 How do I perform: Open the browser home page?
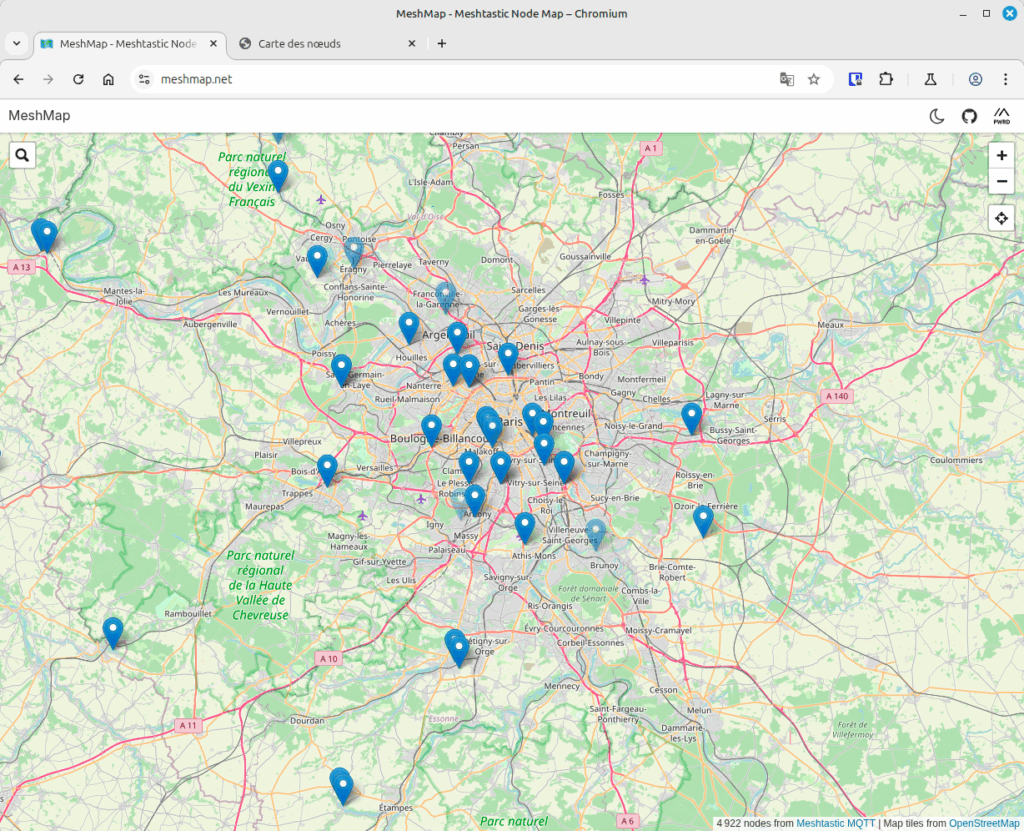[x=108, y=79]
